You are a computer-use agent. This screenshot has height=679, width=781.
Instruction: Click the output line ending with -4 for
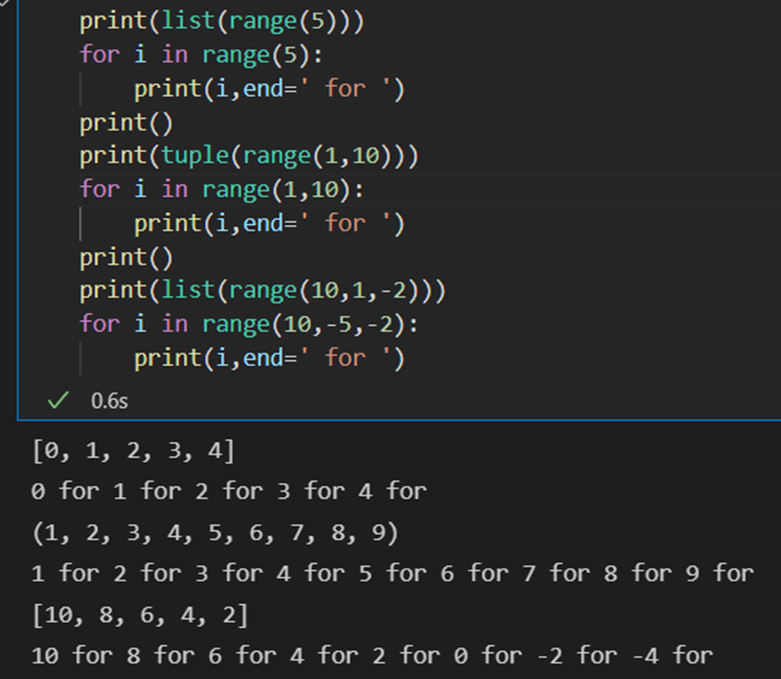[372, 656]
